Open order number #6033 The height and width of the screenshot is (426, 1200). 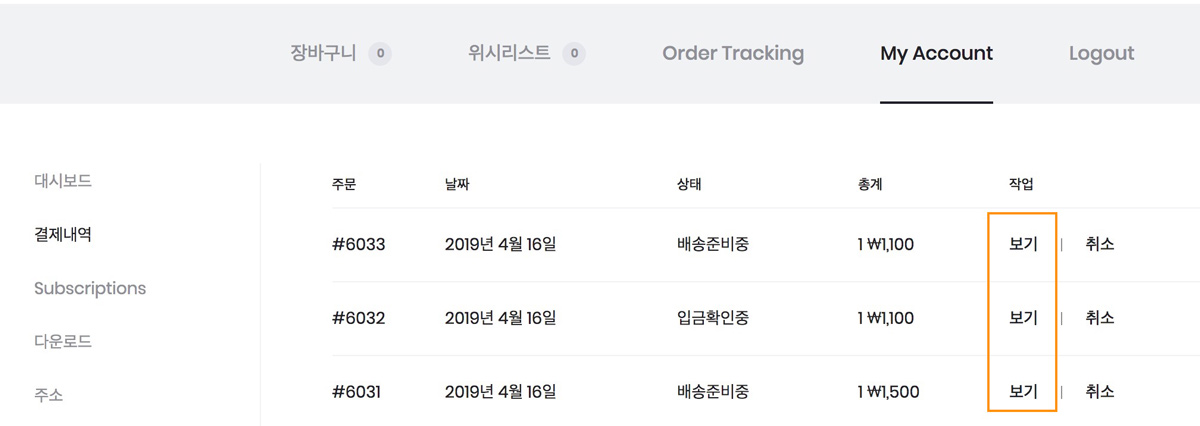[358, 244]
